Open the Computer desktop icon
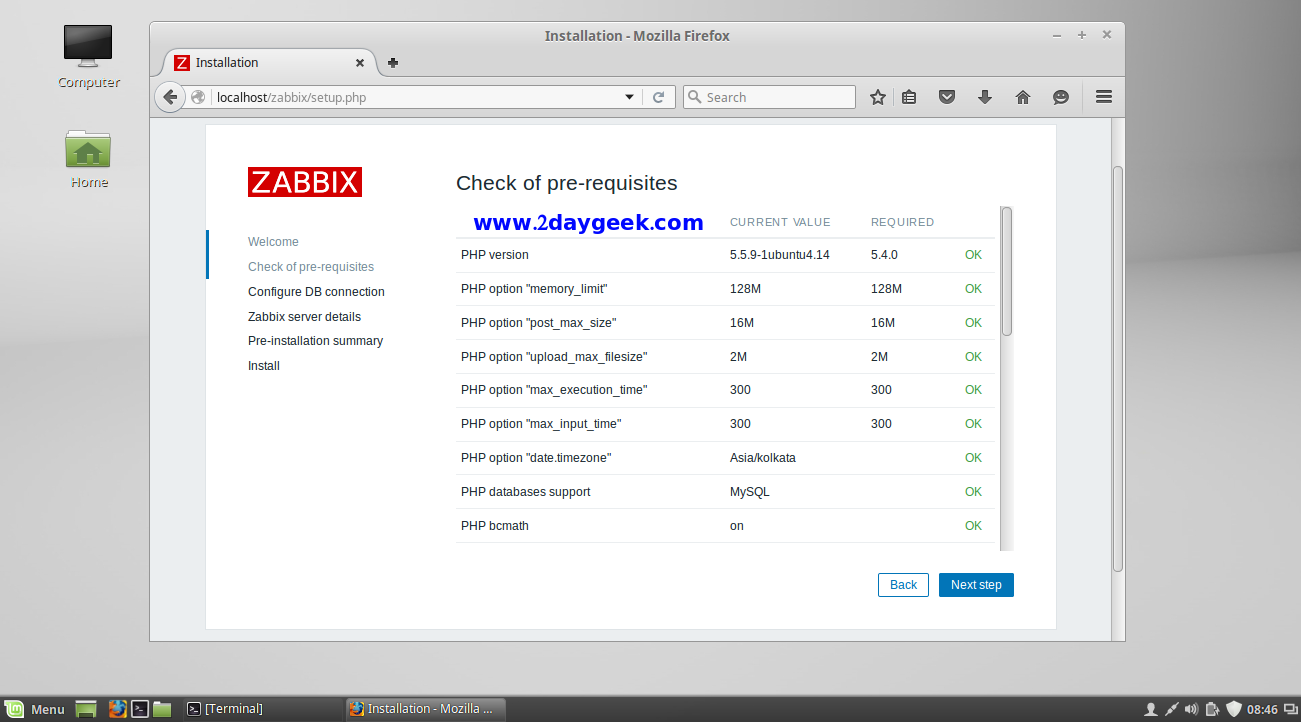1301x722 pixels. 88,56
